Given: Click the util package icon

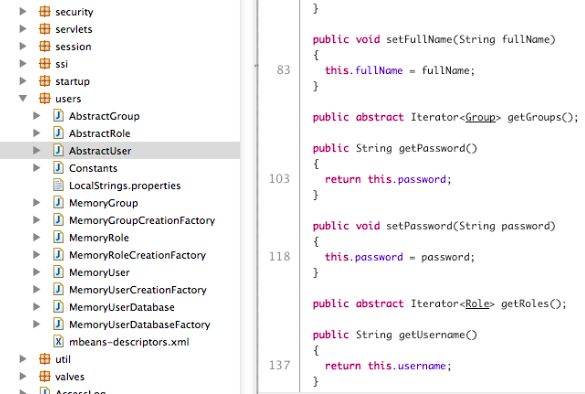Looking at the screenshot, I should [x=44, y=359].
